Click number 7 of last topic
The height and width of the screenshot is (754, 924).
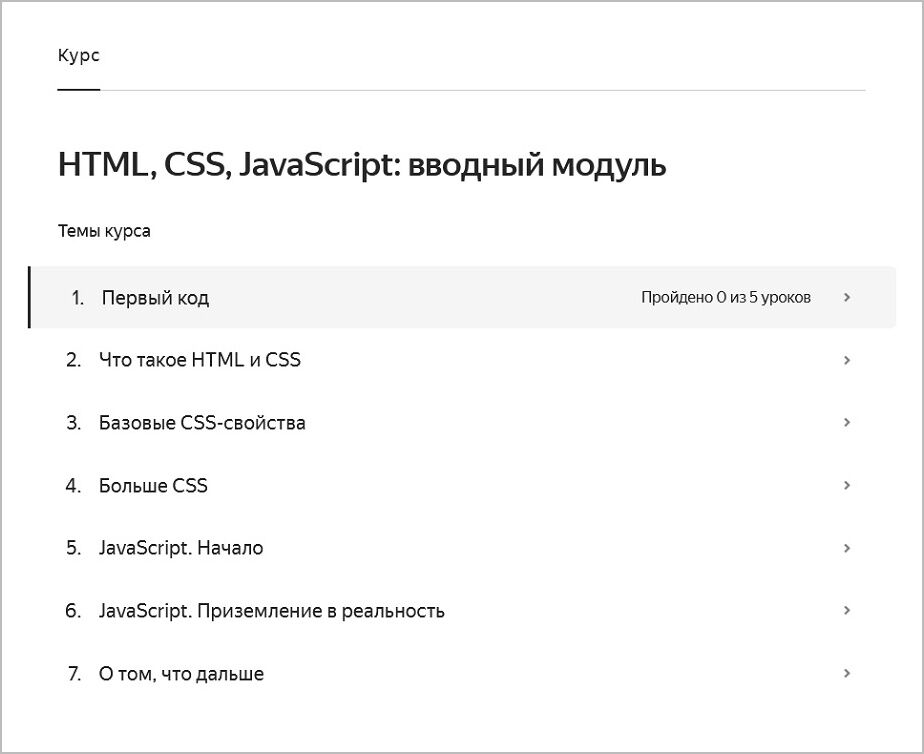[x=73, y=674]
